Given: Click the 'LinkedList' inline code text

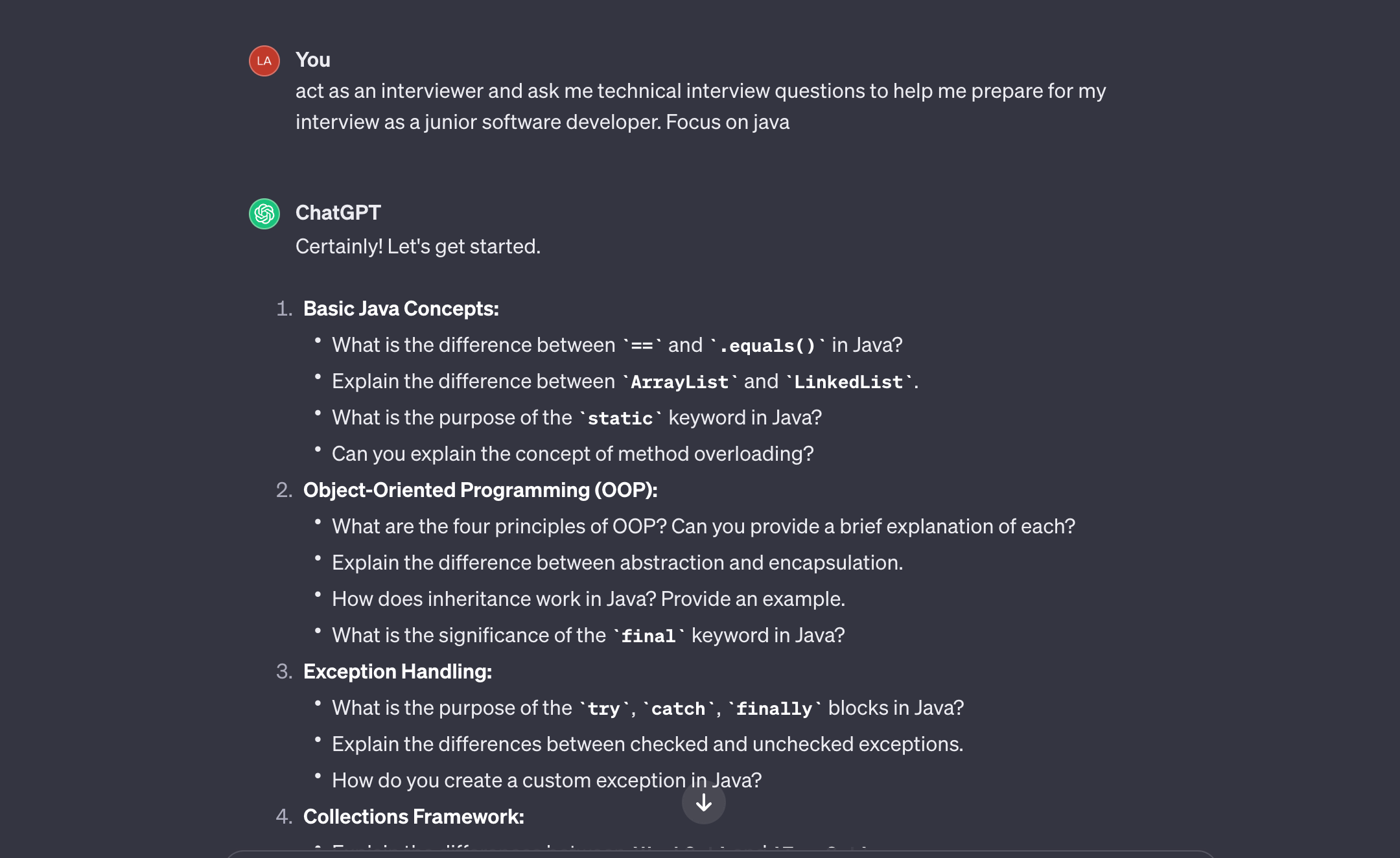Looking at the screenshot, I should (x=848, y=382).
